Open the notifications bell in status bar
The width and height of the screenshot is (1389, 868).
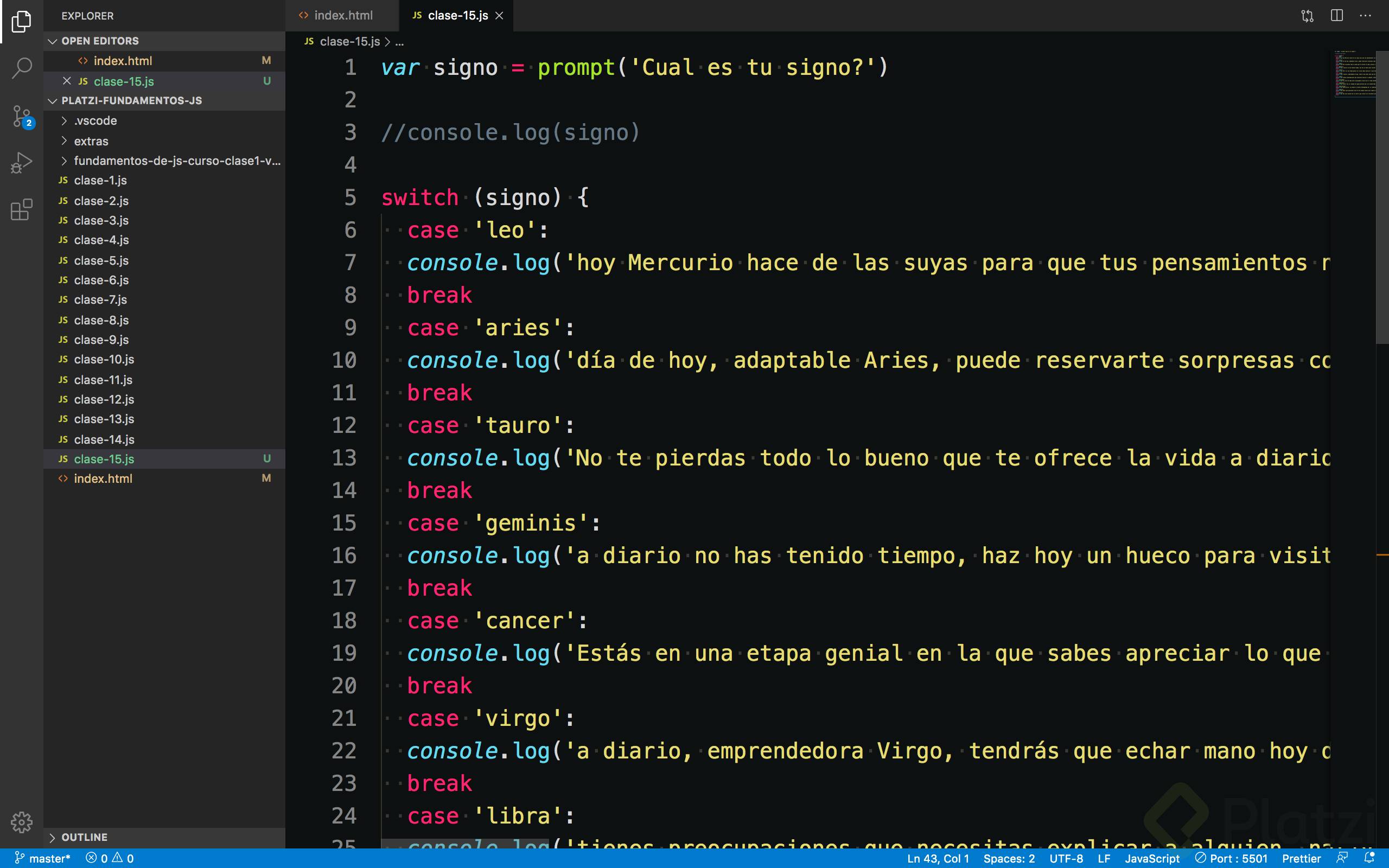(1369, 858)
